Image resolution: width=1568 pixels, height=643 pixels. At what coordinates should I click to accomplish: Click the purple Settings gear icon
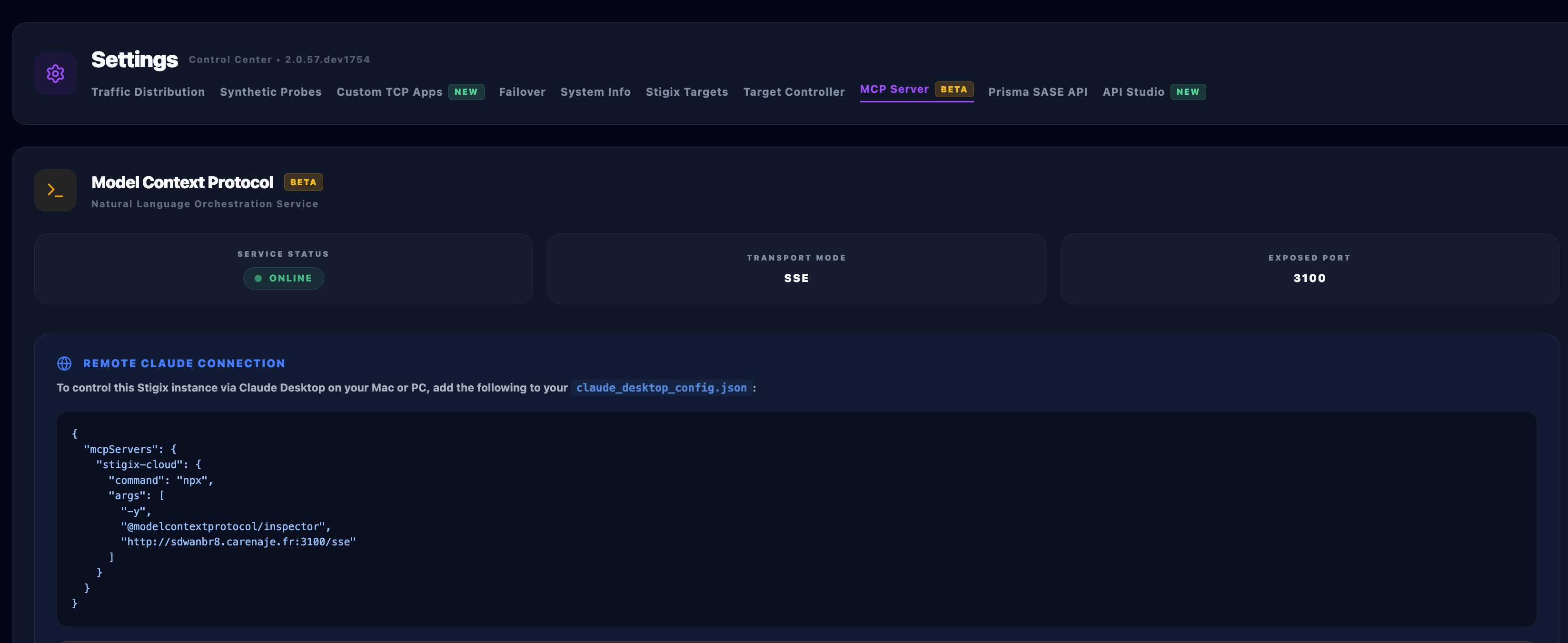(x=55, y=74)
